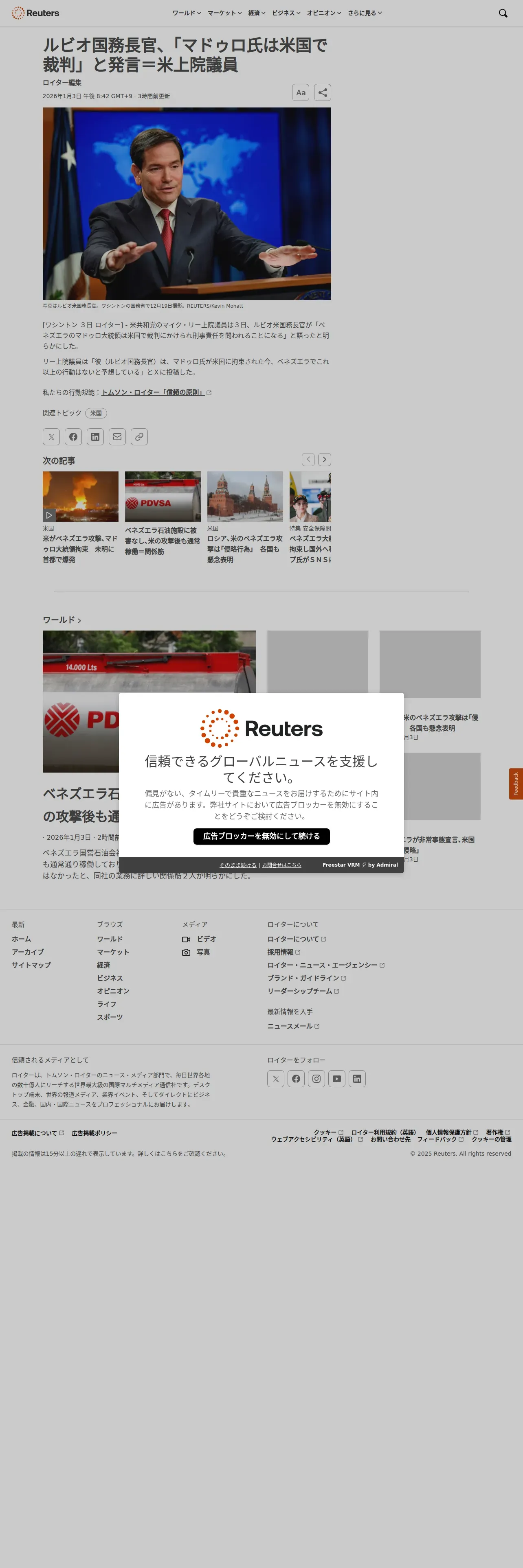The height and width of the screenshot is (1568, 523).
Task: Expand ワールド dropdown in top navigation
Action: click(x=186, y=13)
